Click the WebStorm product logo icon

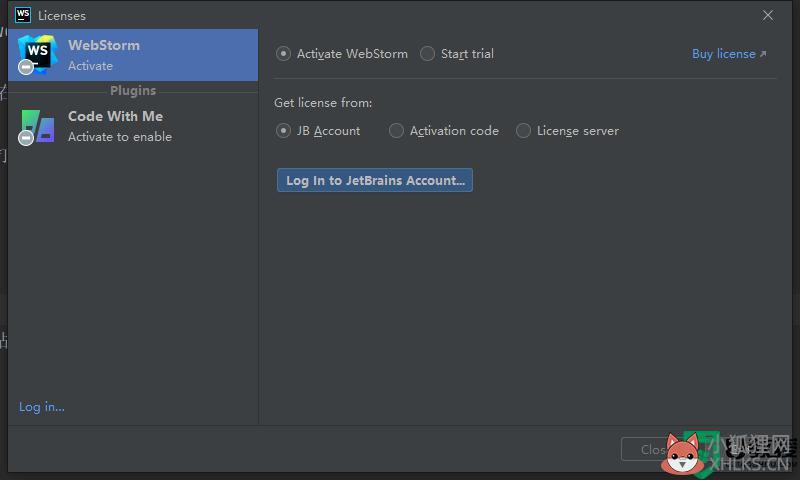click(37, 54)
